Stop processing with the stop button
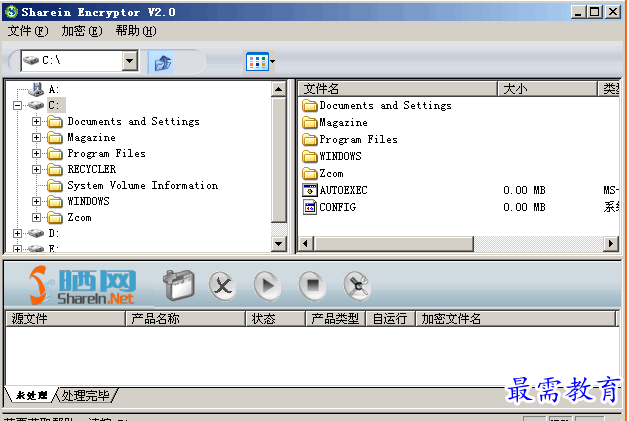Viewport: 629px width, 421px height. point(312,286)
